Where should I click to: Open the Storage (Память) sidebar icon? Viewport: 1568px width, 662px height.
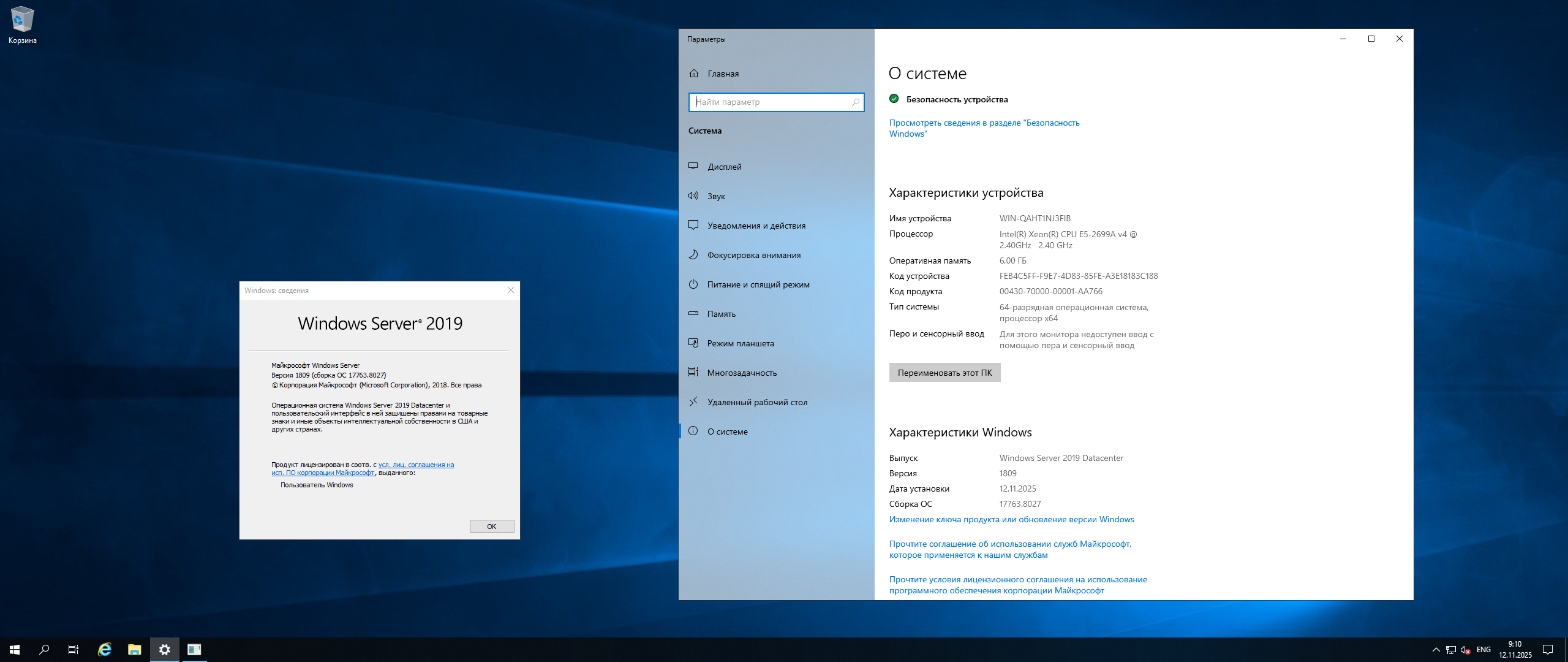click(x=693, y=313)
